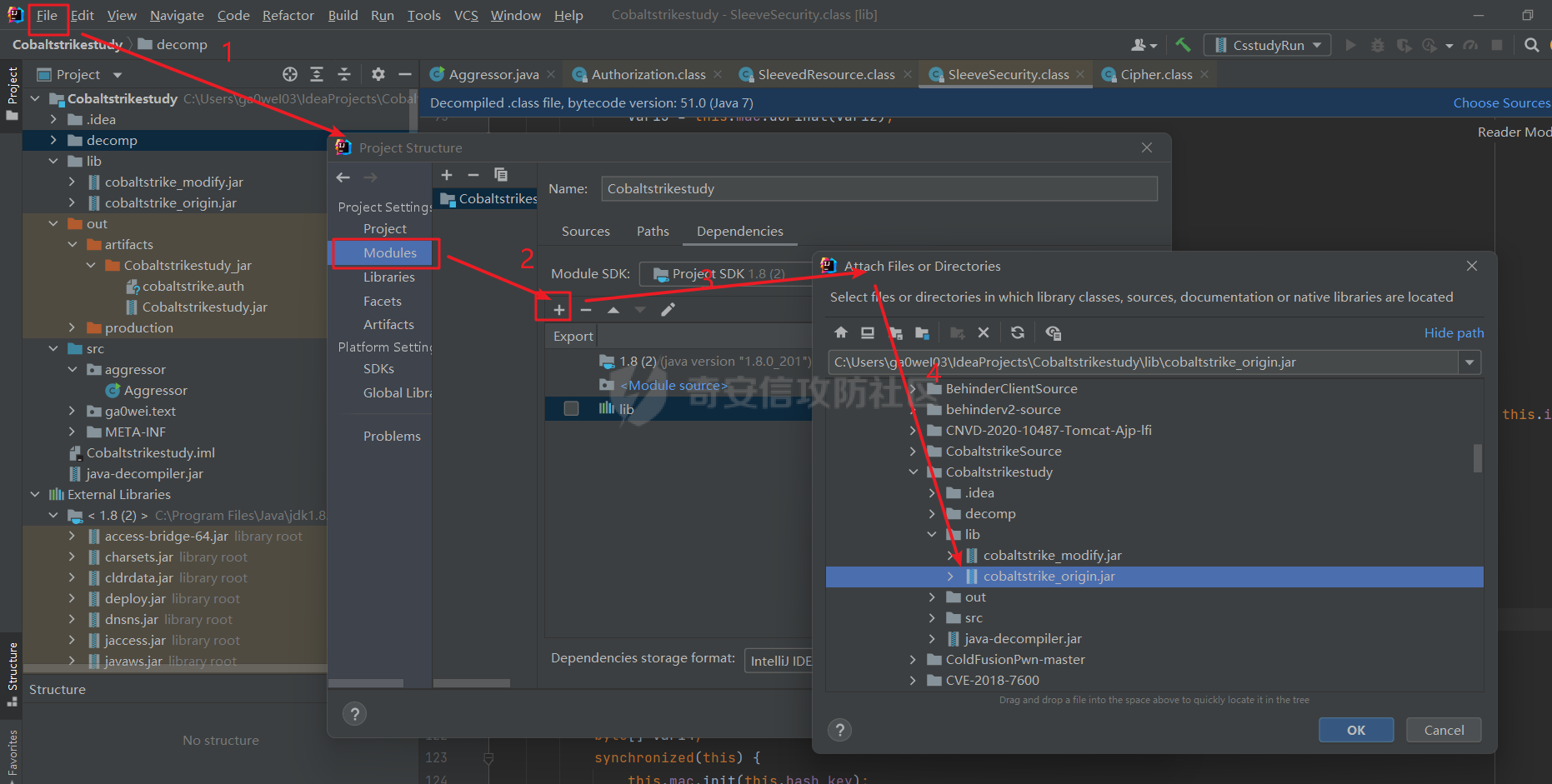Image resolution: width=1552 pixels, height=784 pixels.
Task: Edit dependency pencil icon
Action: click(668, 310)
